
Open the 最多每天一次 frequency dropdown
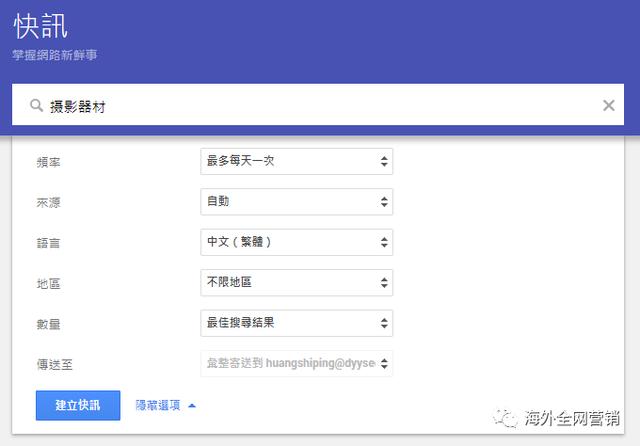click(x=296, y=162)
